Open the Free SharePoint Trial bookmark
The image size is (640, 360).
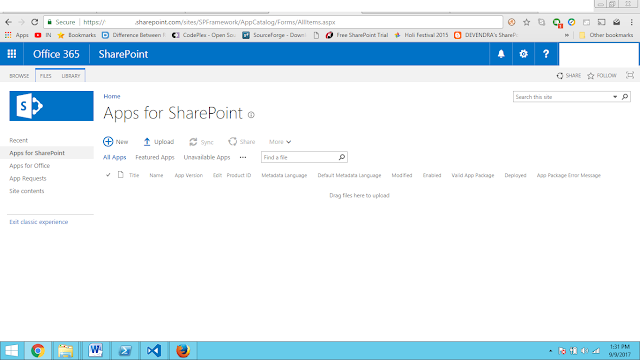pos(357,35)
